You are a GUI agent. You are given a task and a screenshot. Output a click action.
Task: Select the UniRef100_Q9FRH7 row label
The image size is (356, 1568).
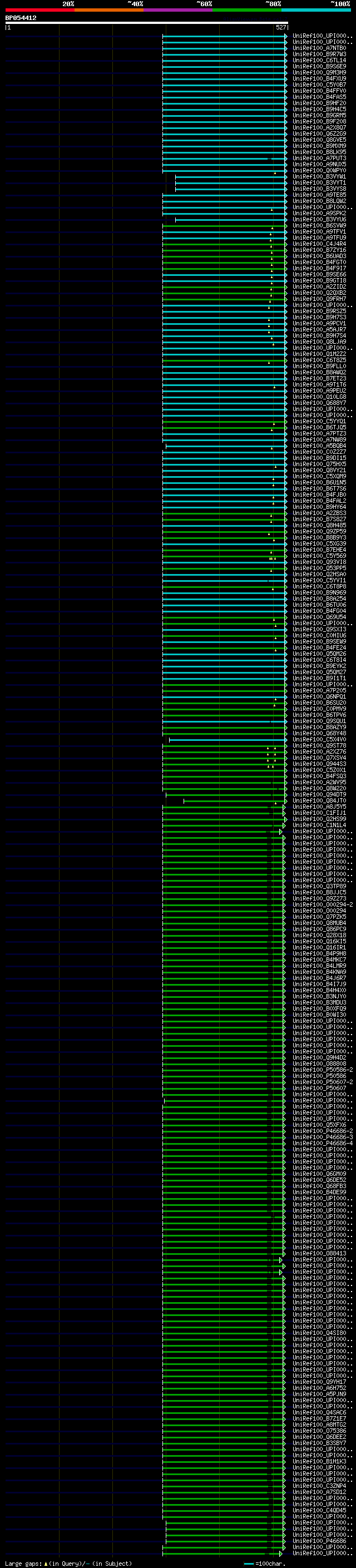point(319,299)
